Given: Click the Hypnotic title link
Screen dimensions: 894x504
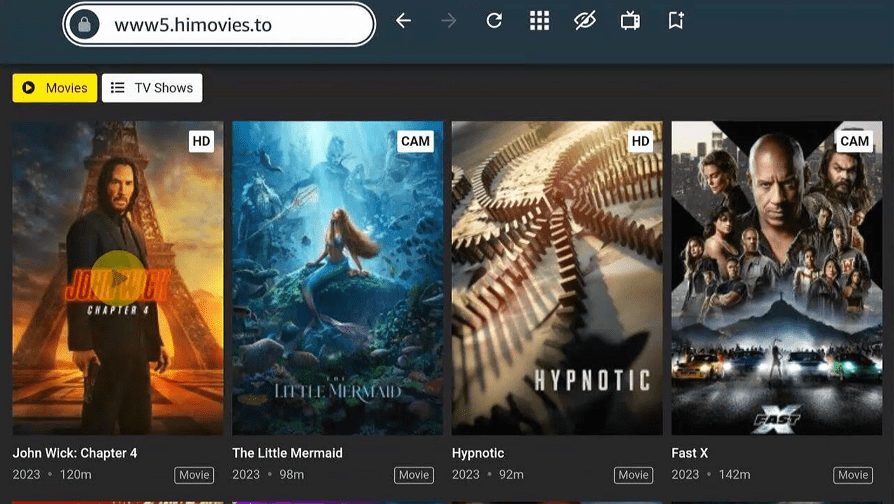Looking at the screenshot, I should [478, 453].
